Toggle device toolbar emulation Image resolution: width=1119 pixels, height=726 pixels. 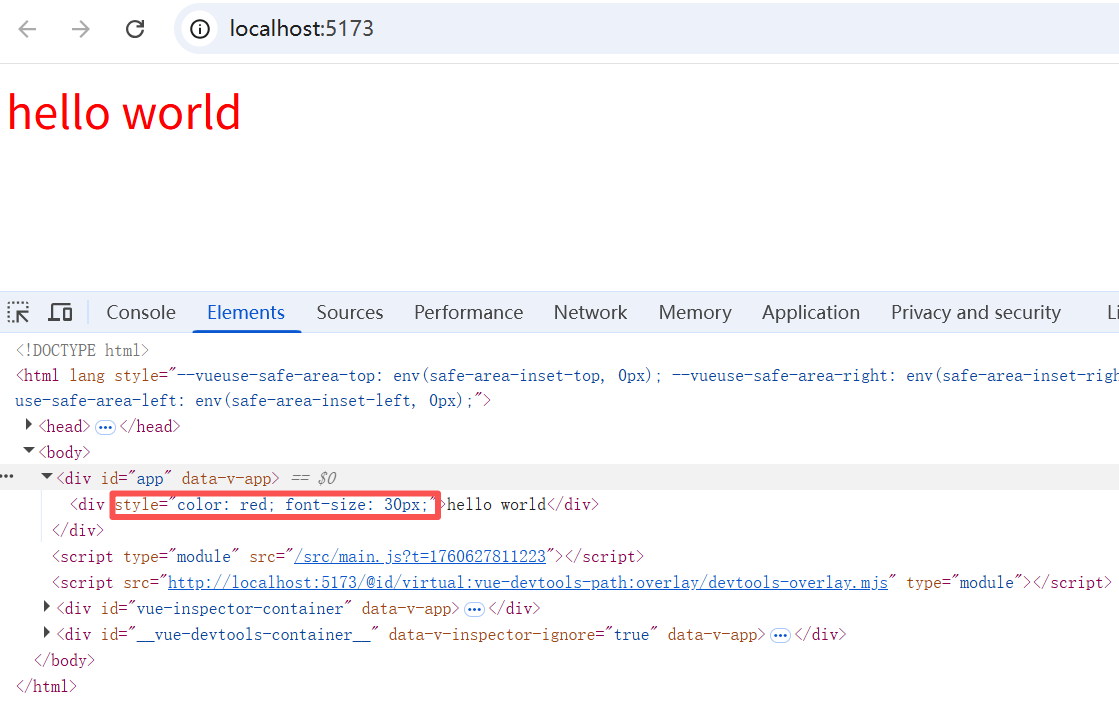click(61, 313)
